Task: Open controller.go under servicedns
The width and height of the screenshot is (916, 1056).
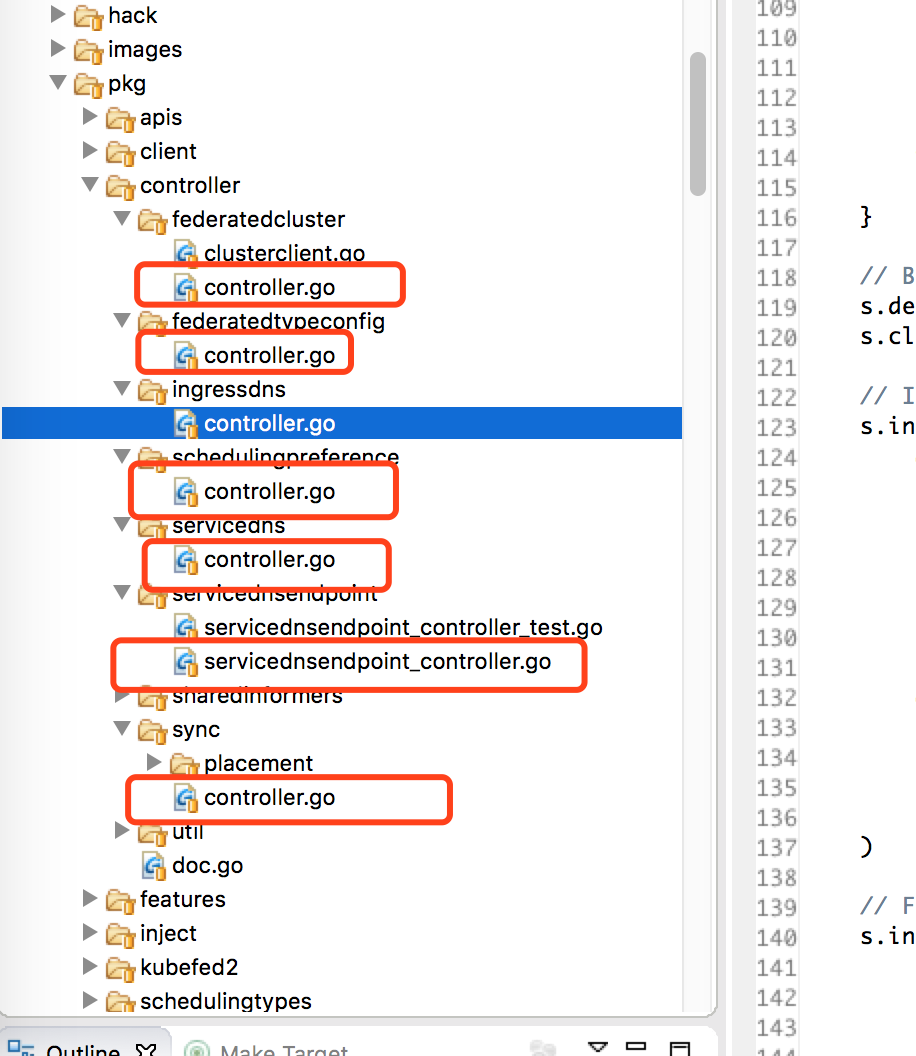Action: coord(269,560)
